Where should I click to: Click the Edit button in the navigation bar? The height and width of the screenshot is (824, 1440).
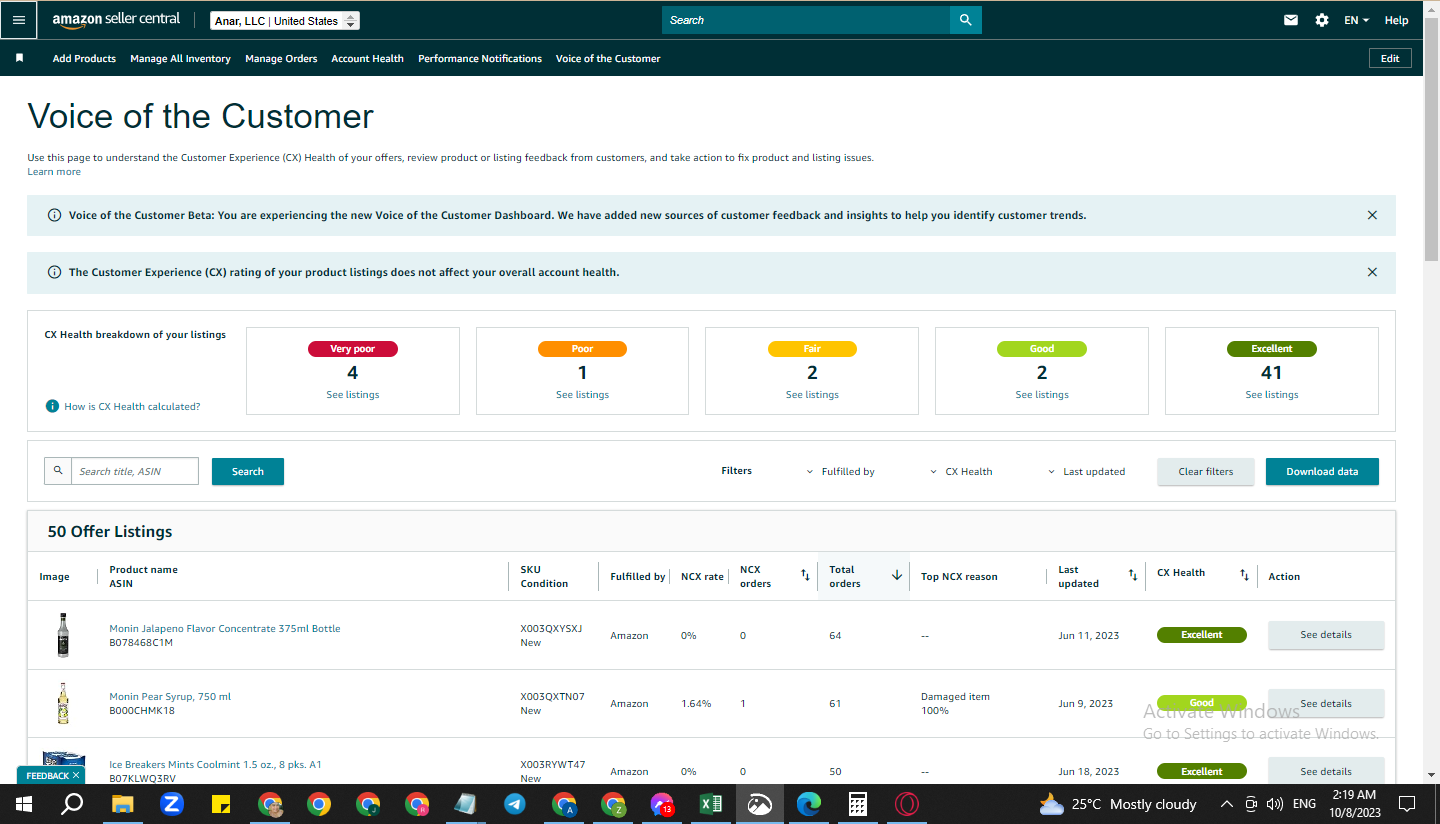pos(1390,58)
